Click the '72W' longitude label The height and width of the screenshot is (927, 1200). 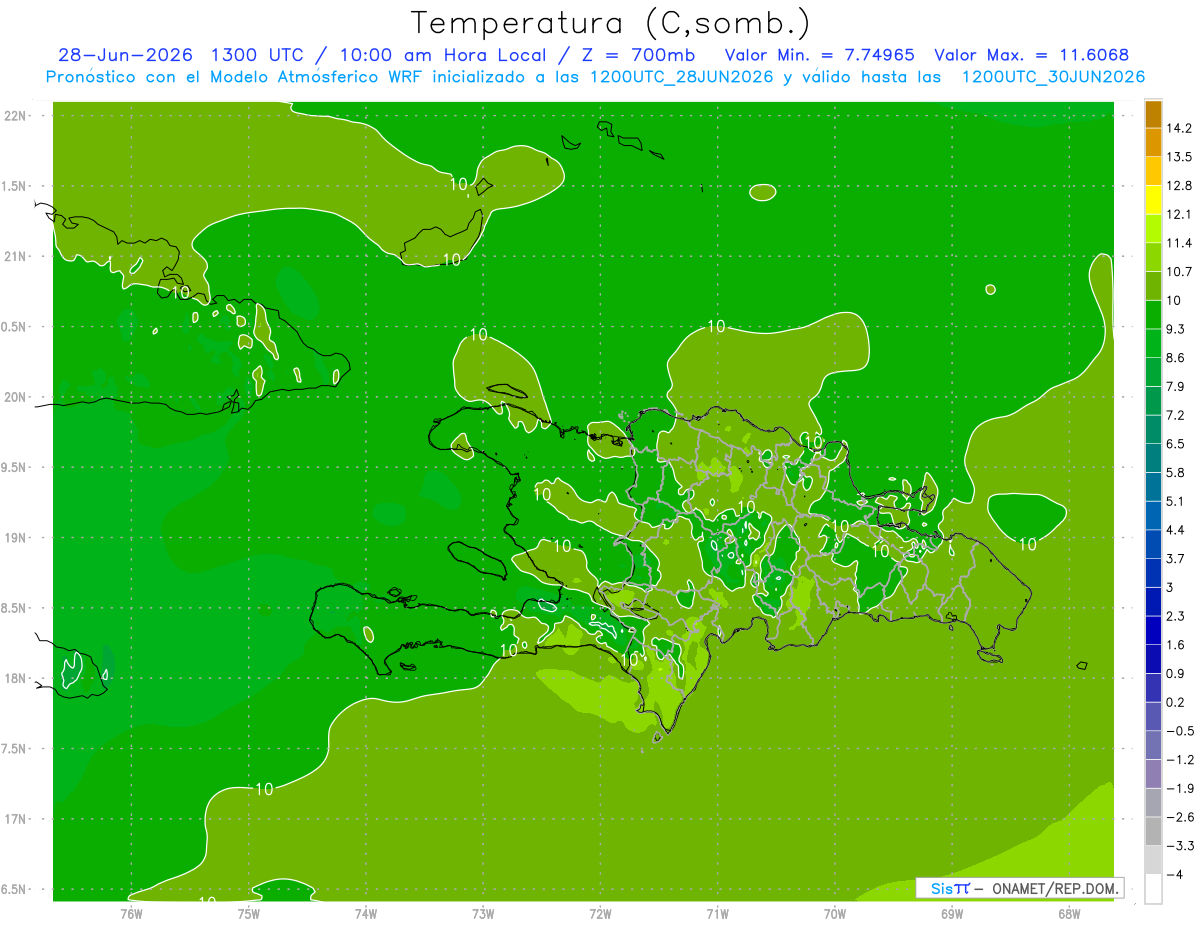(600, 913)
